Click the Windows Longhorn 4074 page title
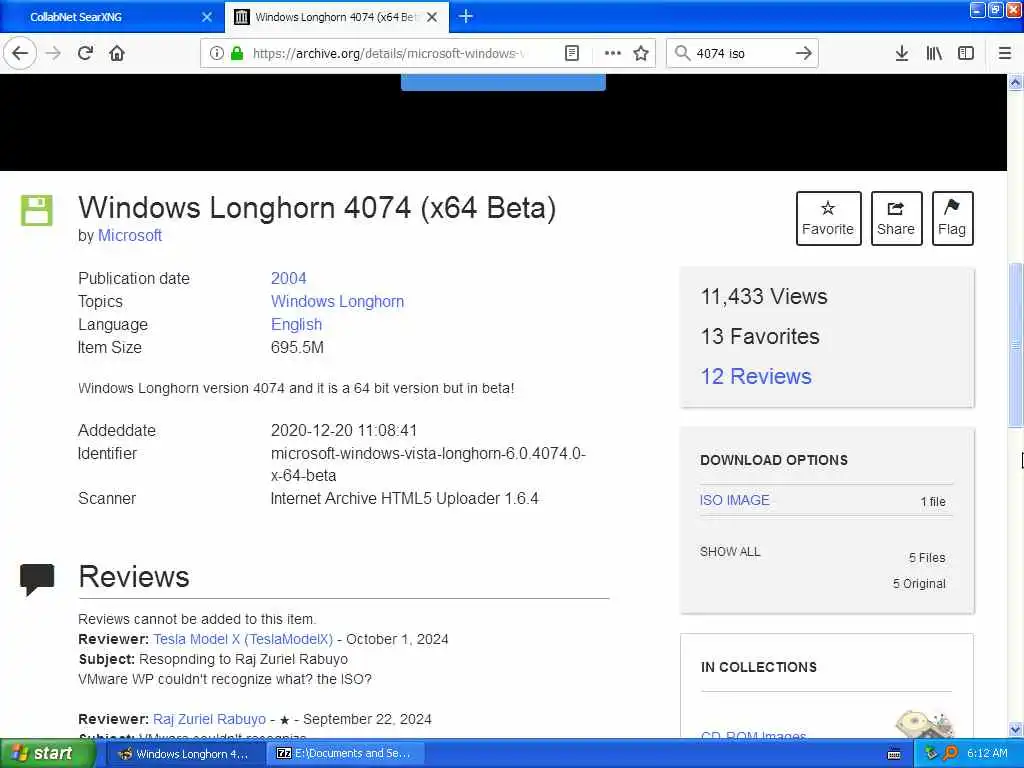The width and height of the screenshot is (1024, 768). tap(317, 208)
